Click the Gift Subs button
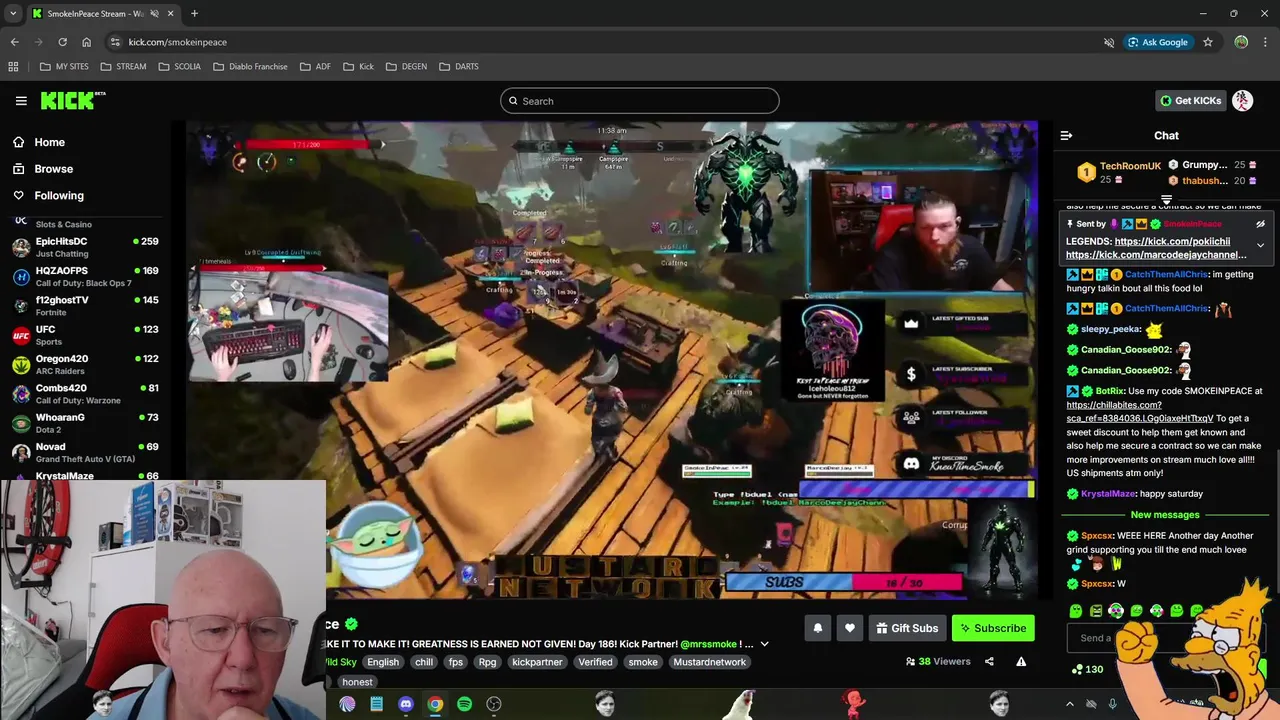 [x=907, y=628]
